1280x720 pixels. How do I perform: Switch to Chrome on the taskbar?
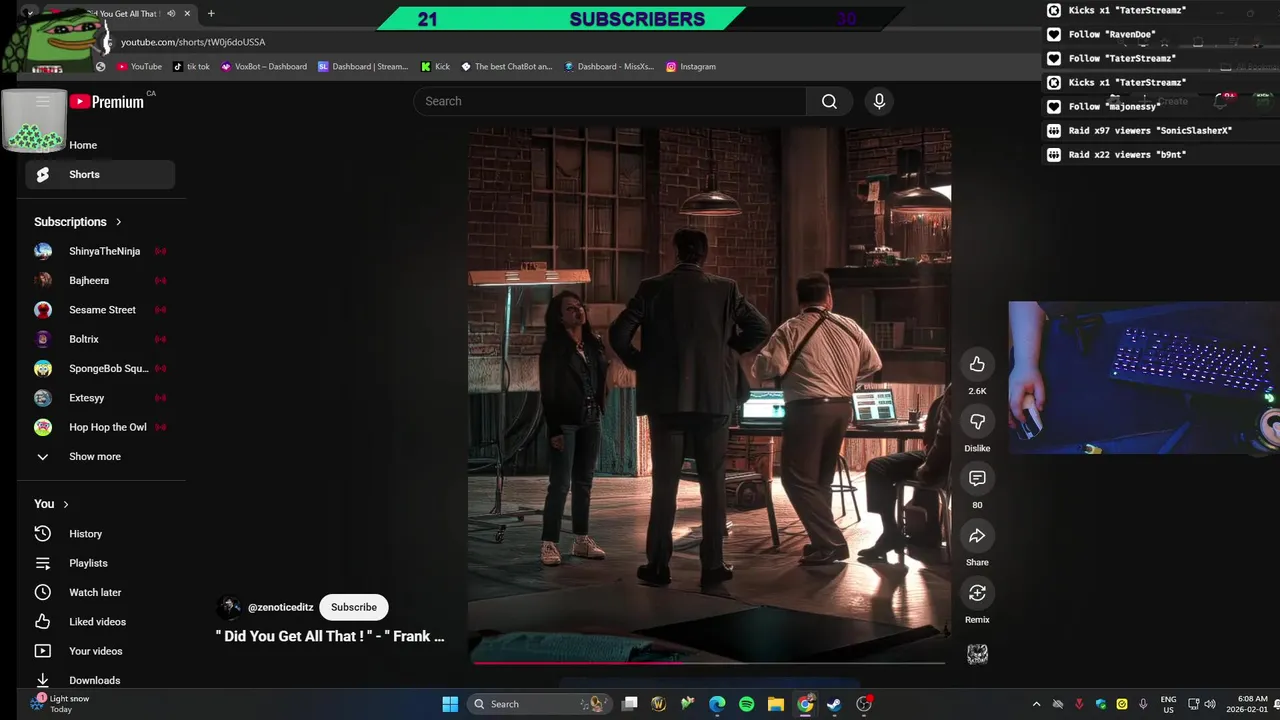805,704
